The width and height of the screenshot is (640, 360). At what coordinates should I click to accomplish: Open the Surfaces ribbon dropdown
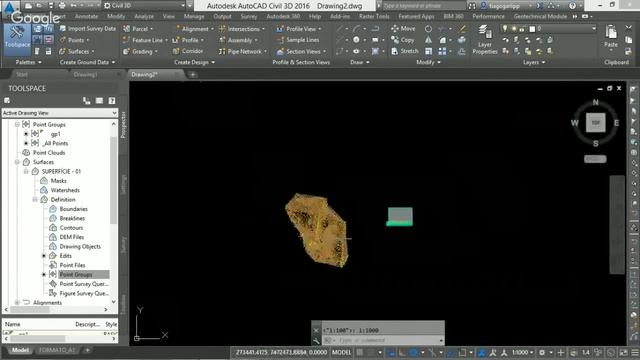point(77,51)
